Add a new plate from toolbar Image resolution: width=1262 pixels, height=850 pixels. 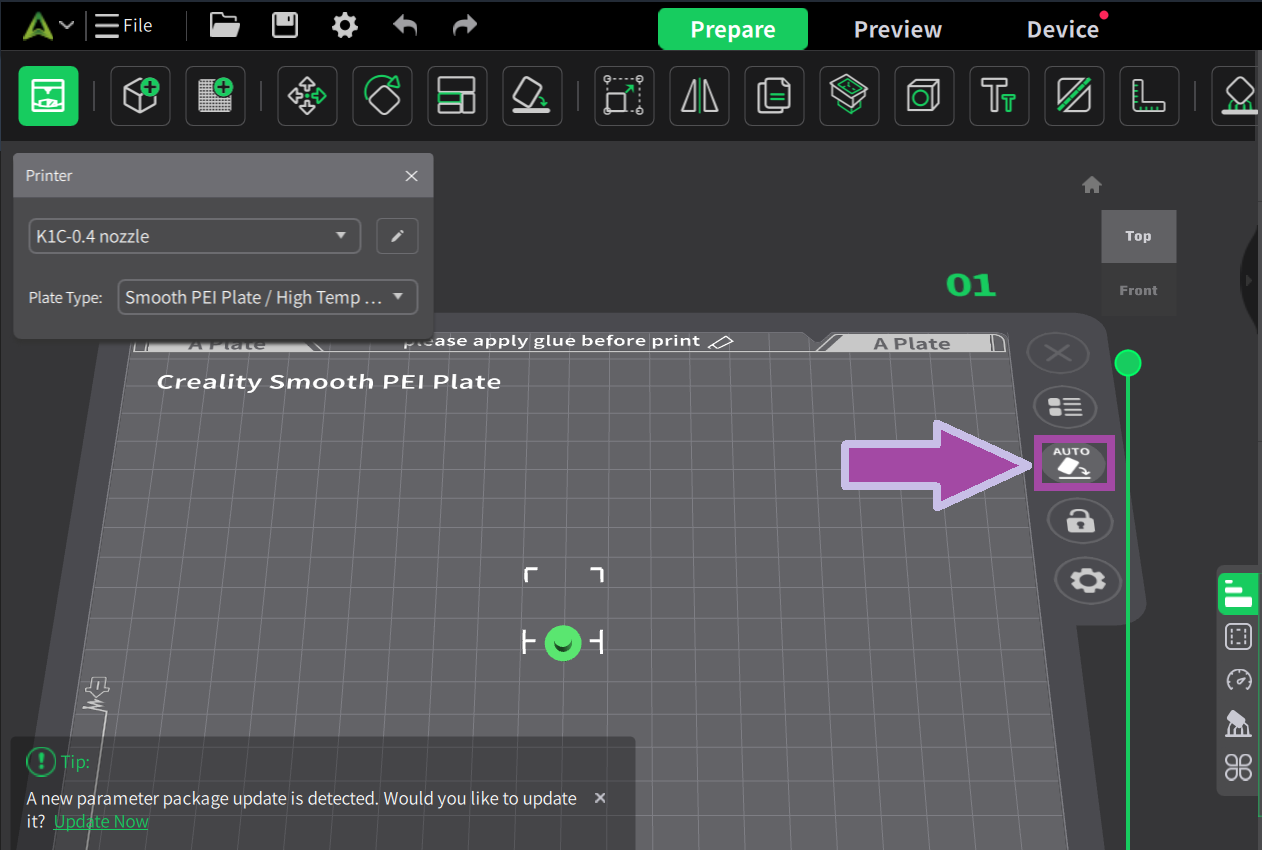pos(215,96)
